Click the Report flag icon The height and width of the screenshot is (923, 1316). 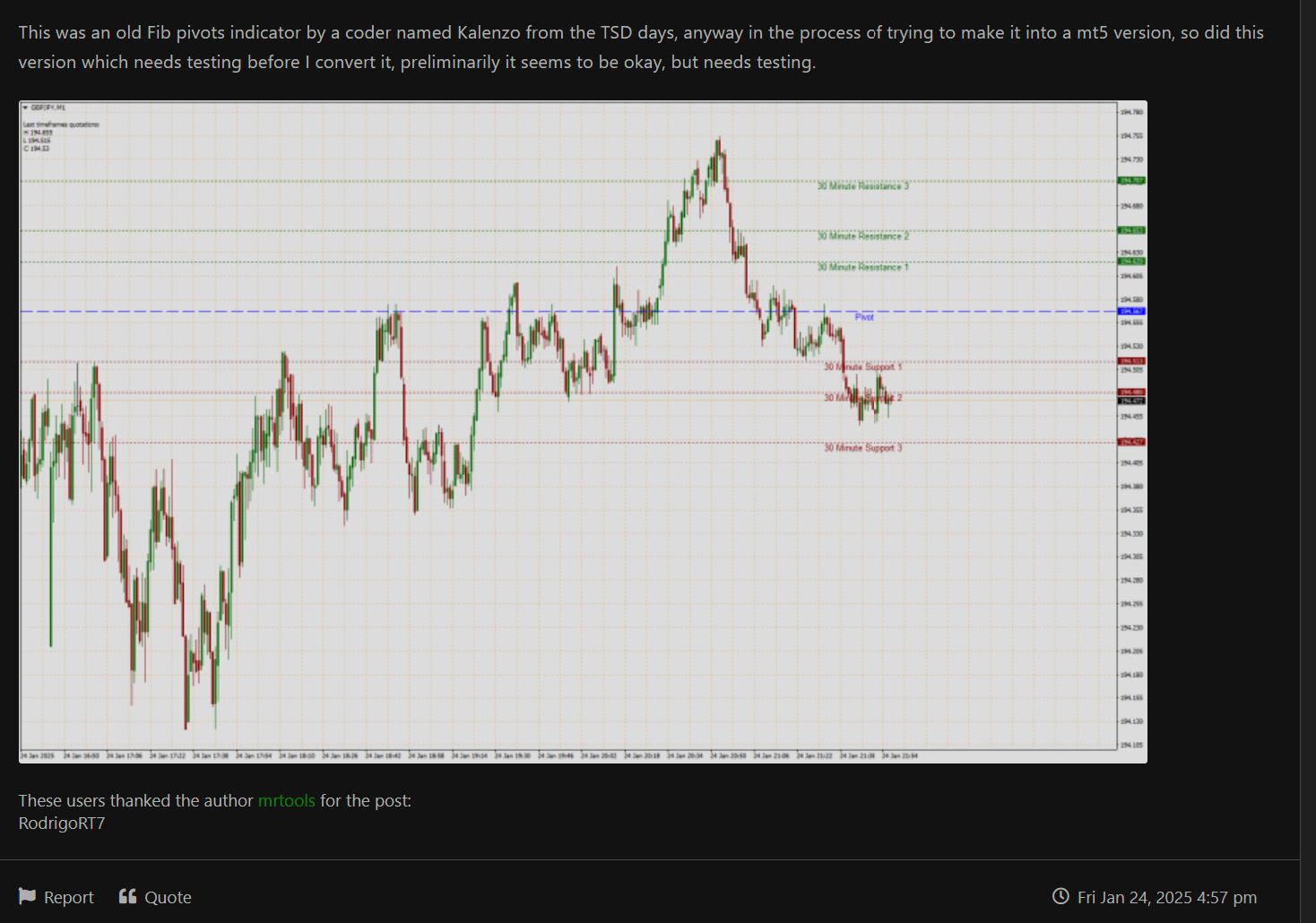click(x=28, y=896)
